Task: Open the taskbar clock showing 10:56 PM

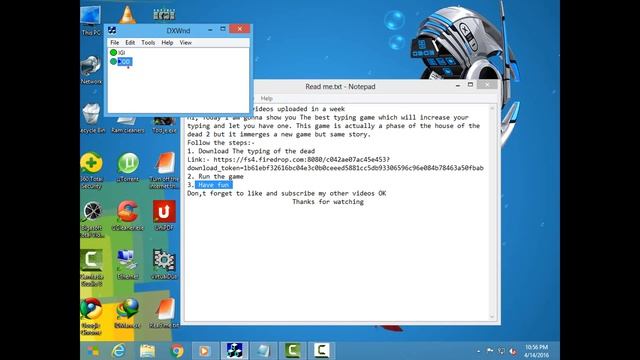Action: [536, 351]
